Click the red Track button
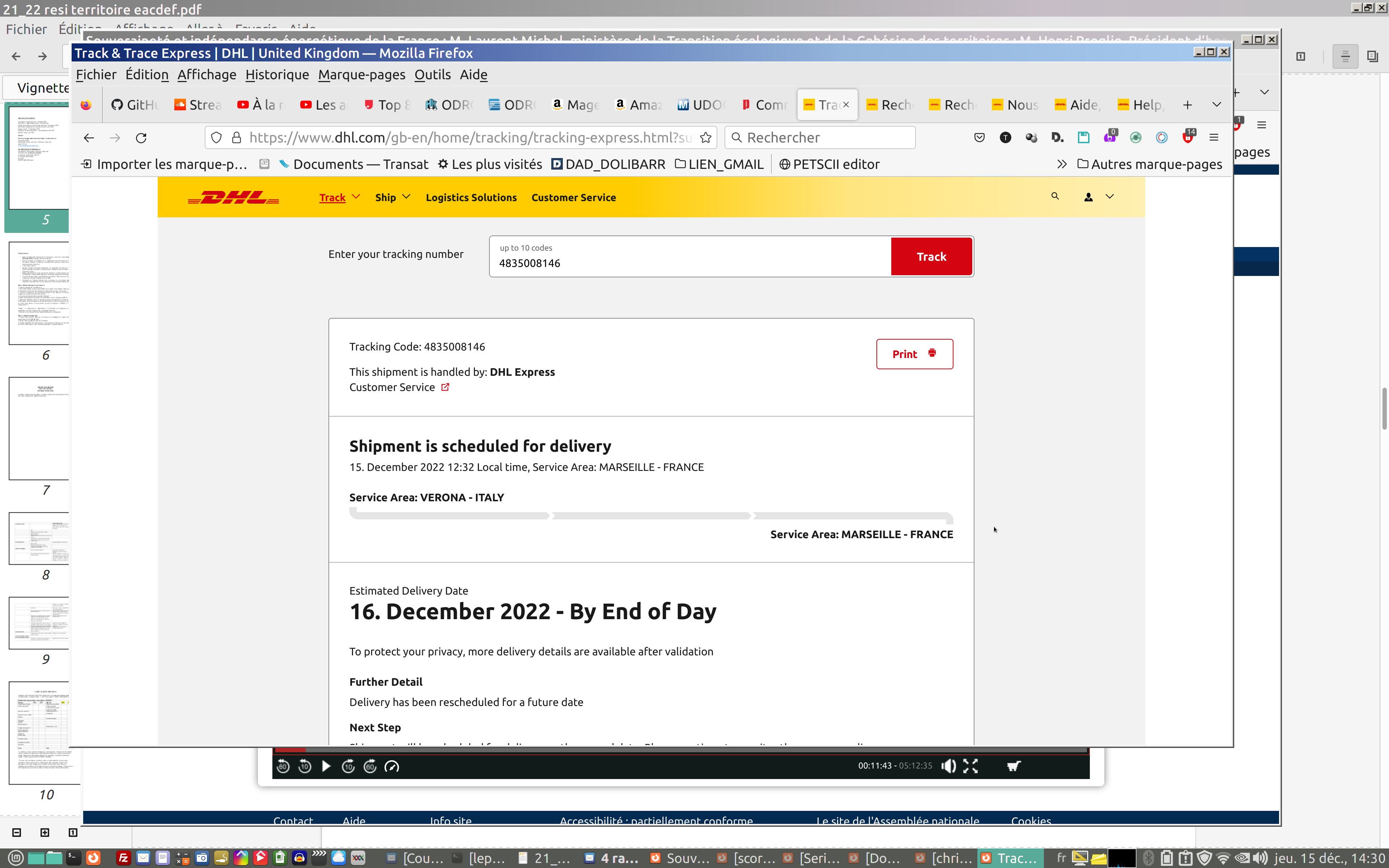The image size is (1389, 868). point(931,257)
